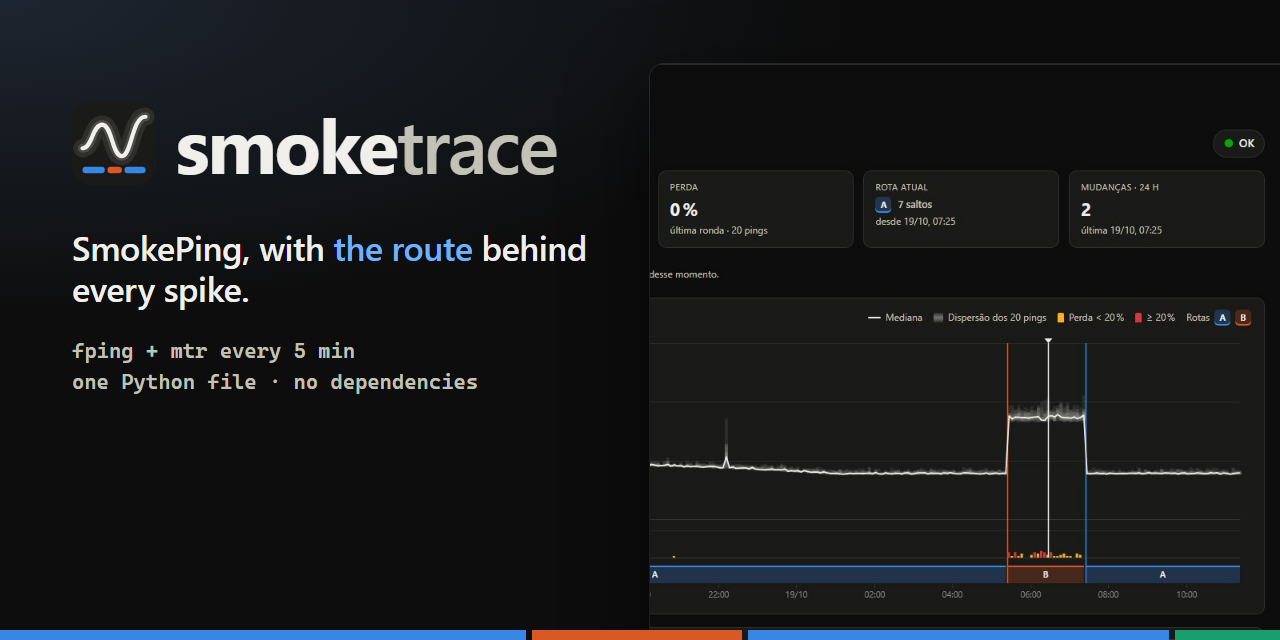This screenshot has height=640, width=1280.
Task: Click 'desde 19/10, 07:25' text
Action: click(x=915, y=222)
